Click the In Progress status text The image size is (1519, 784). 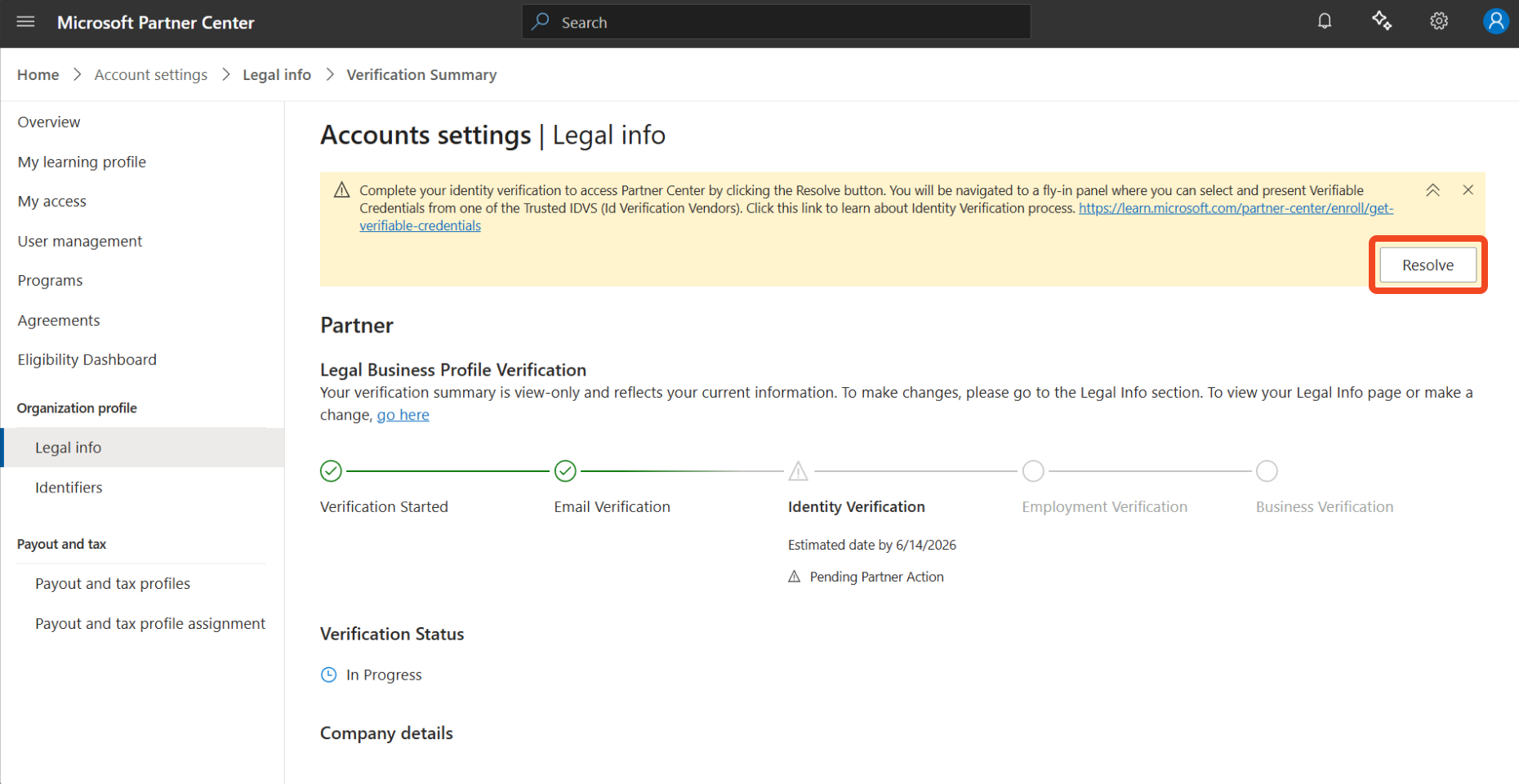tap(384, 675)
